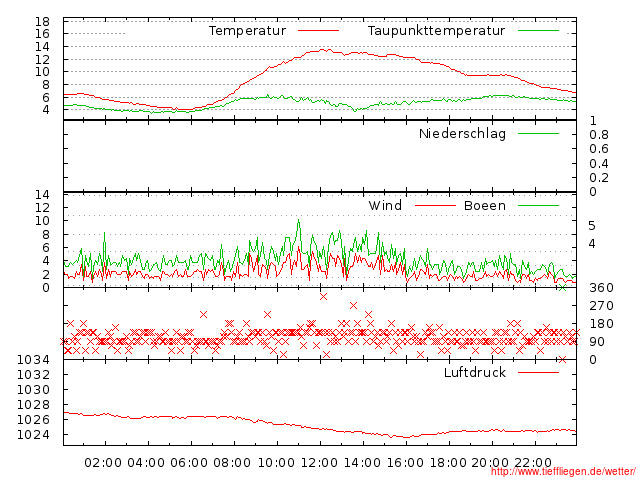Click the 0.2 precipitation axis label
Screen dimensions: 640x480
599,178
